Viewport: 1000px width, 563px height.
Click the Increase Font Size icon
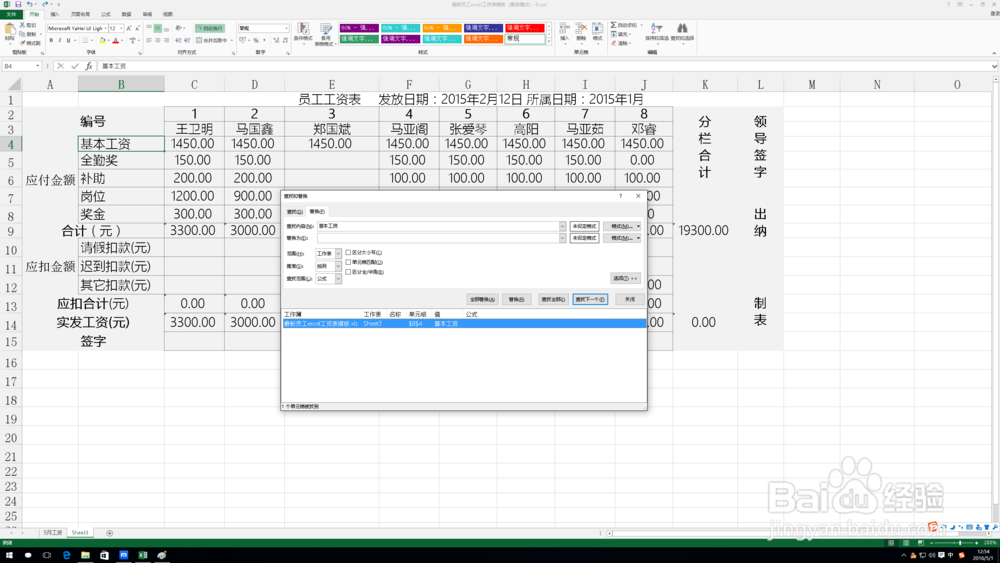128,28
